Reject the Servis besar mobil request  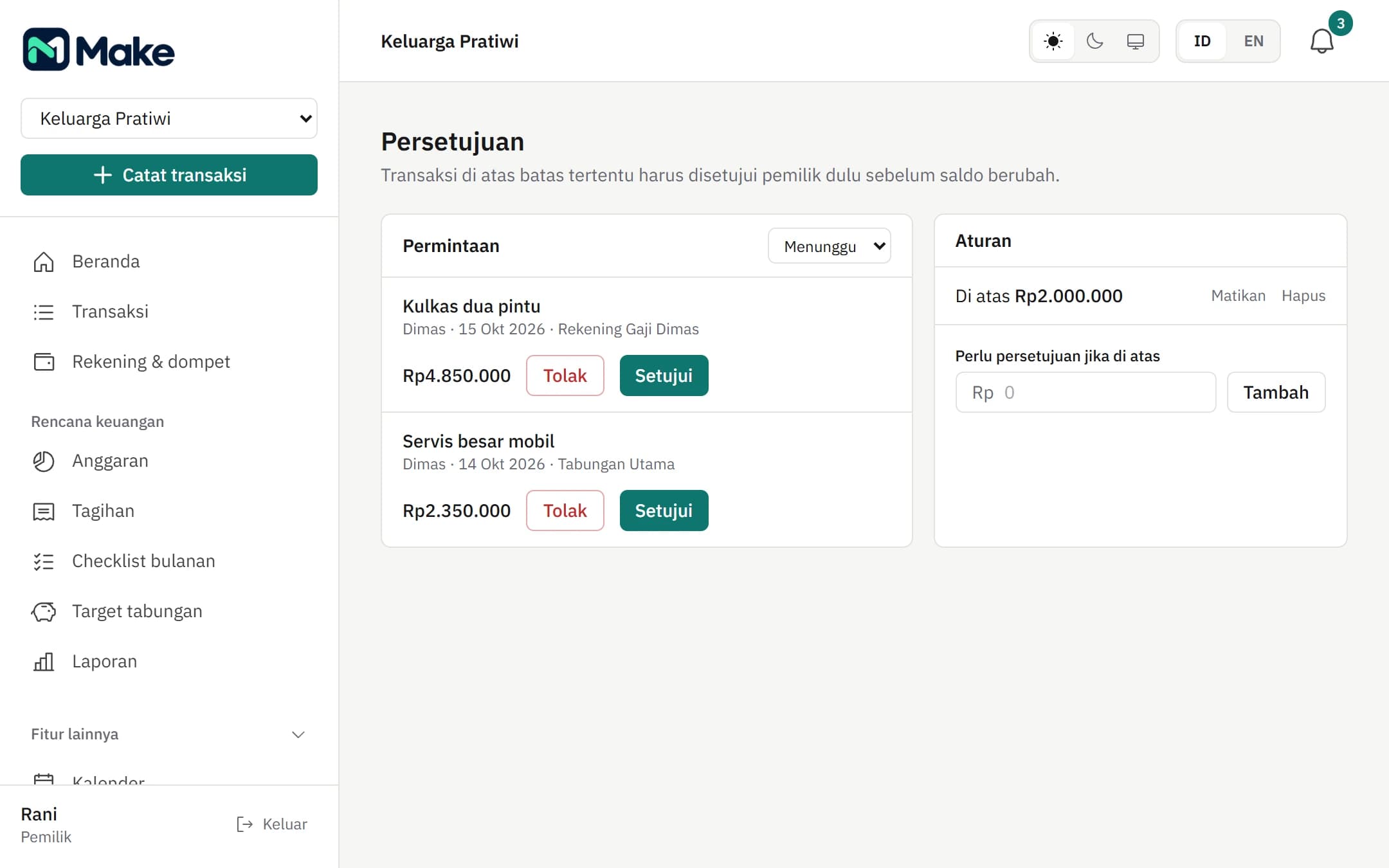click(x=565, y=511)
